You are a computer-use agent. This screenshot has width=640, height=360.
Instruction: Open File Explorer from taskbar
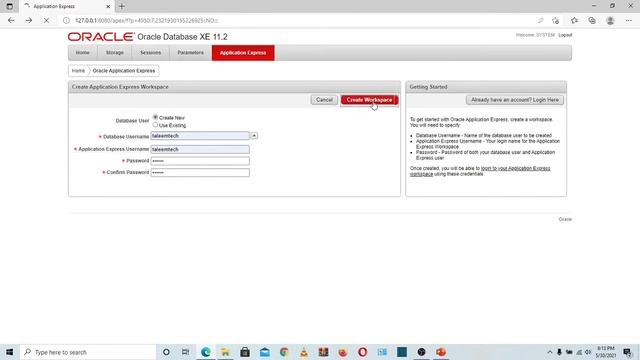[x=225, y=352]
